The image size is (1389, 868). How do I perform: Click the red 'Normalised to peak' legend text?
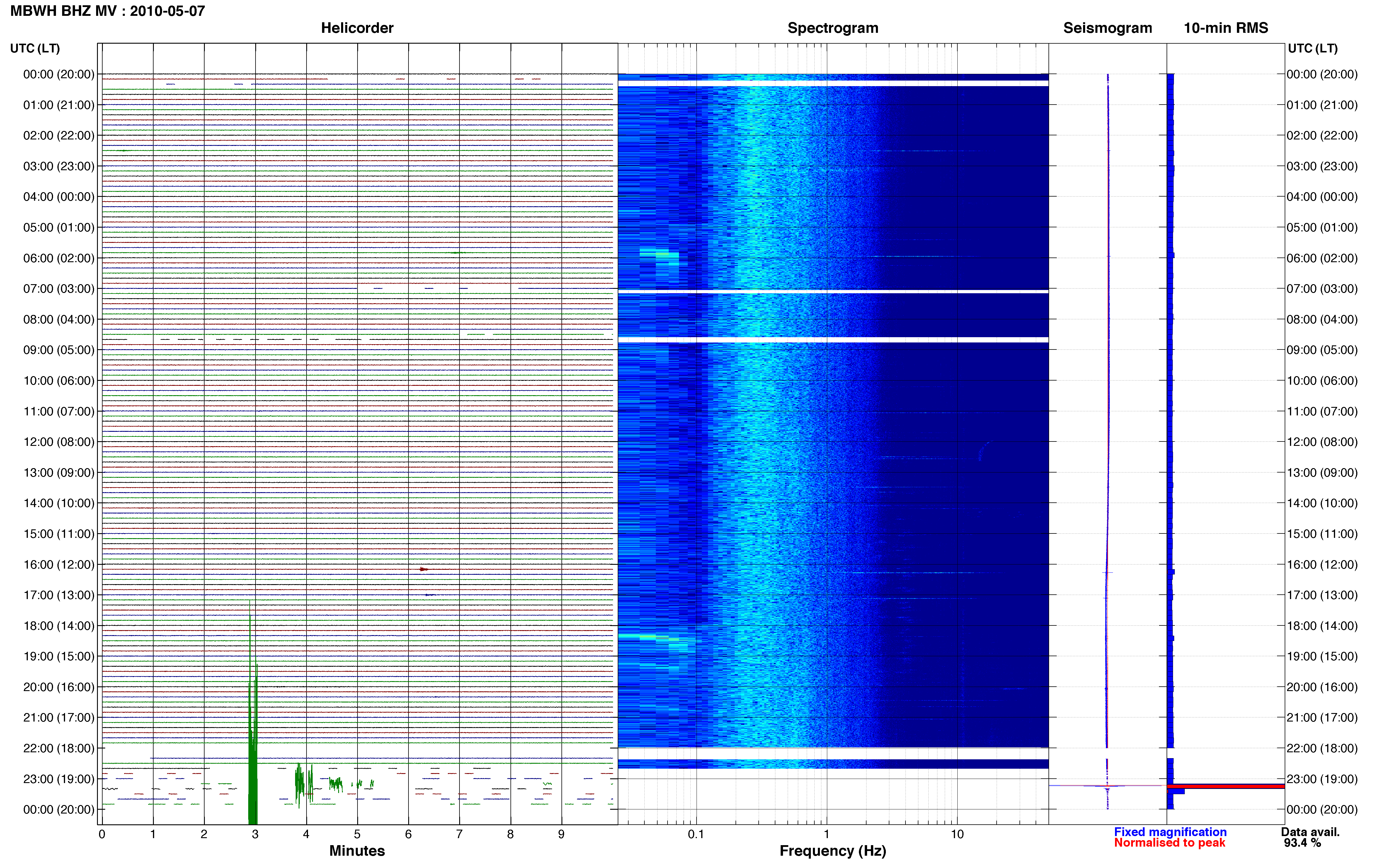pyautogui.click(x=1169, y=843)
